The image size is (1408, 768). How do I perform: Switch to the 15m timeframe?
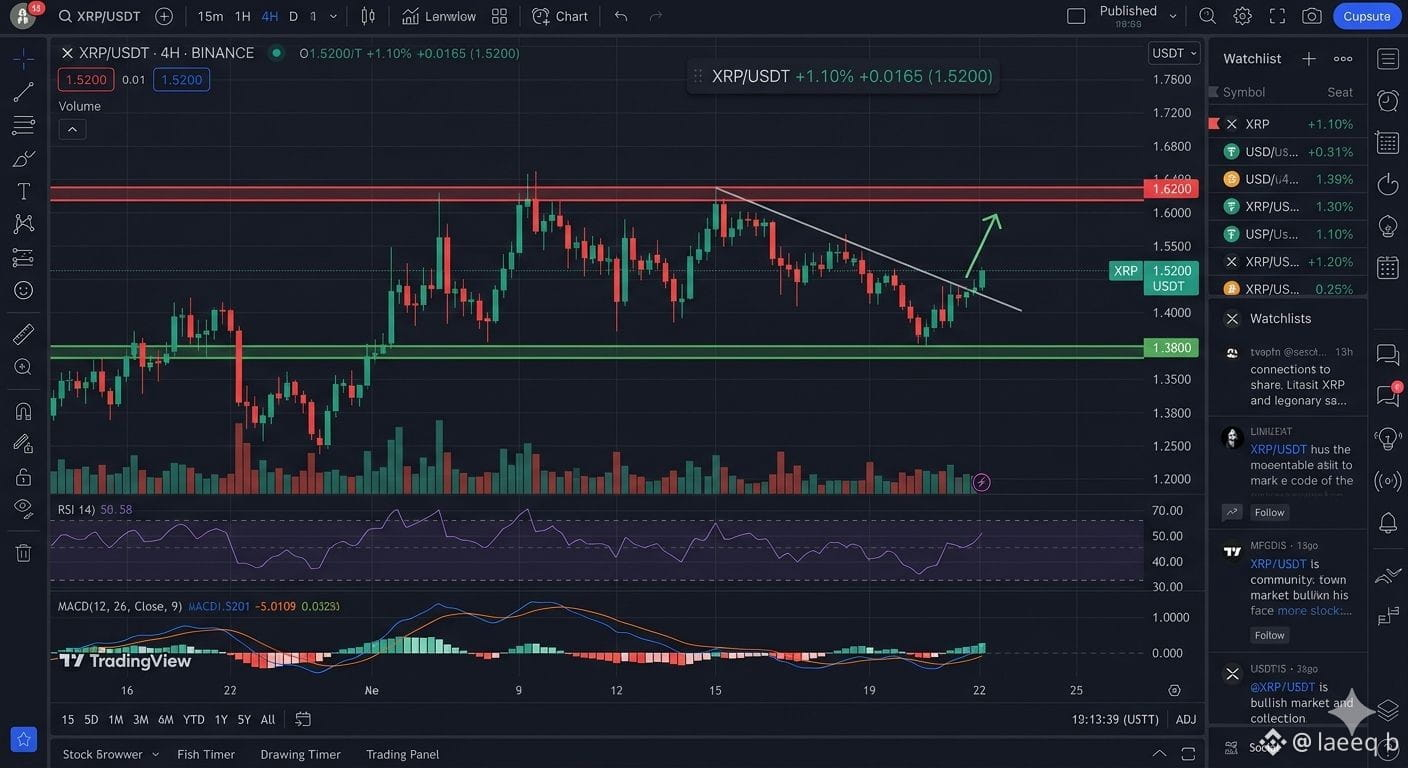(x=210, y=16)
